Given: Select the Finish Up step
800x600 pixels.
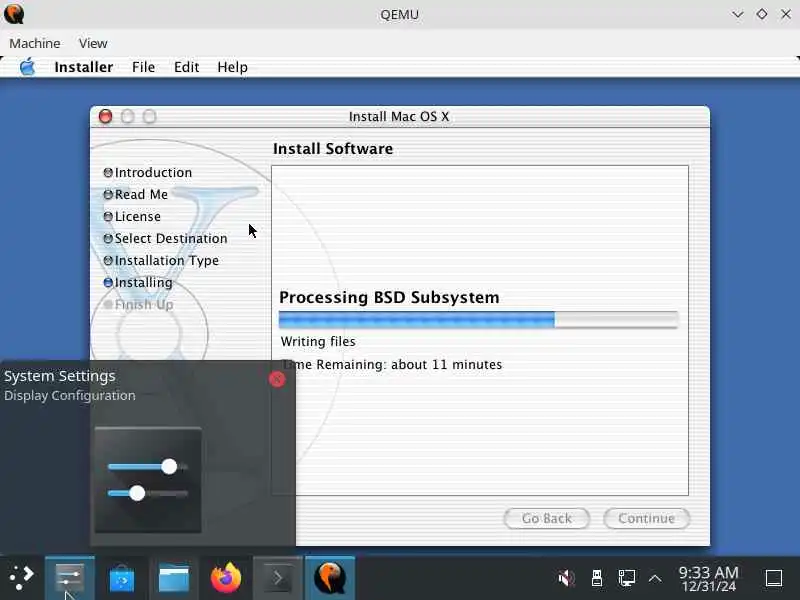Looking at the screenshot, I should click(139, 305).
